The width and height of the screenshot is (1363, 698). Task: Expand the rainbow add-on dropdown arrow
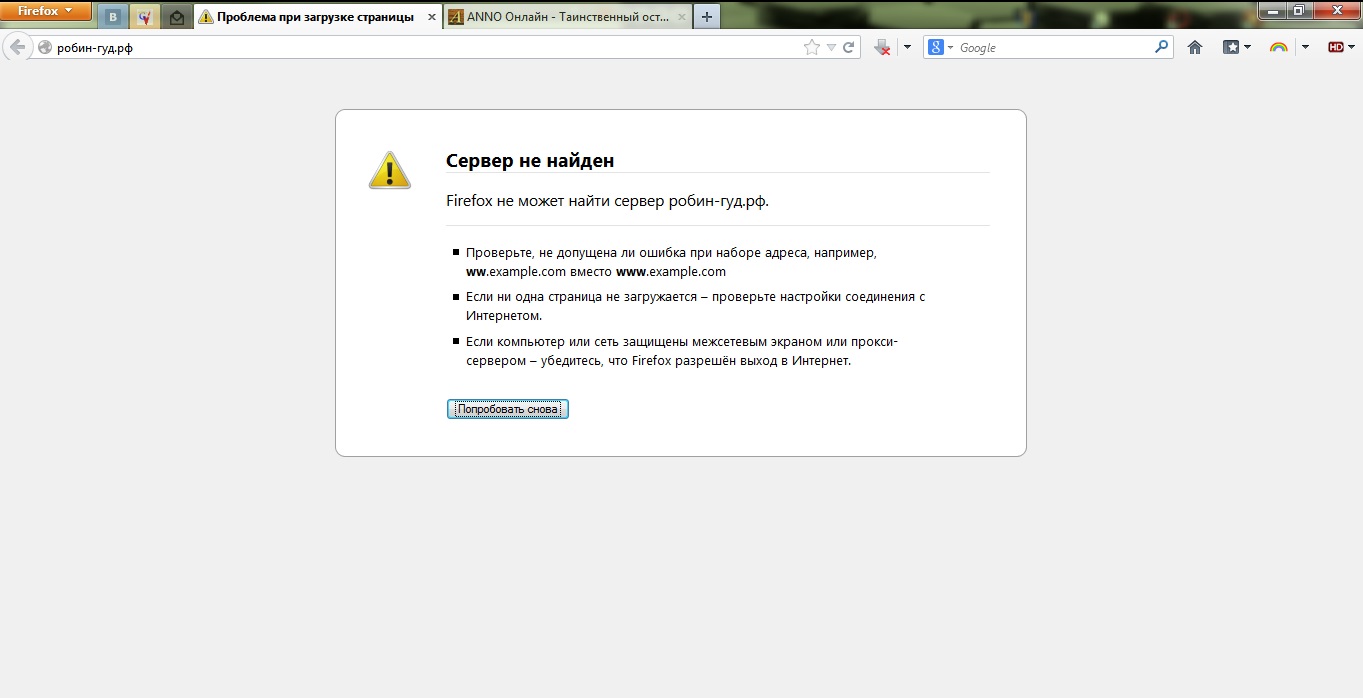coord(1305,47)
